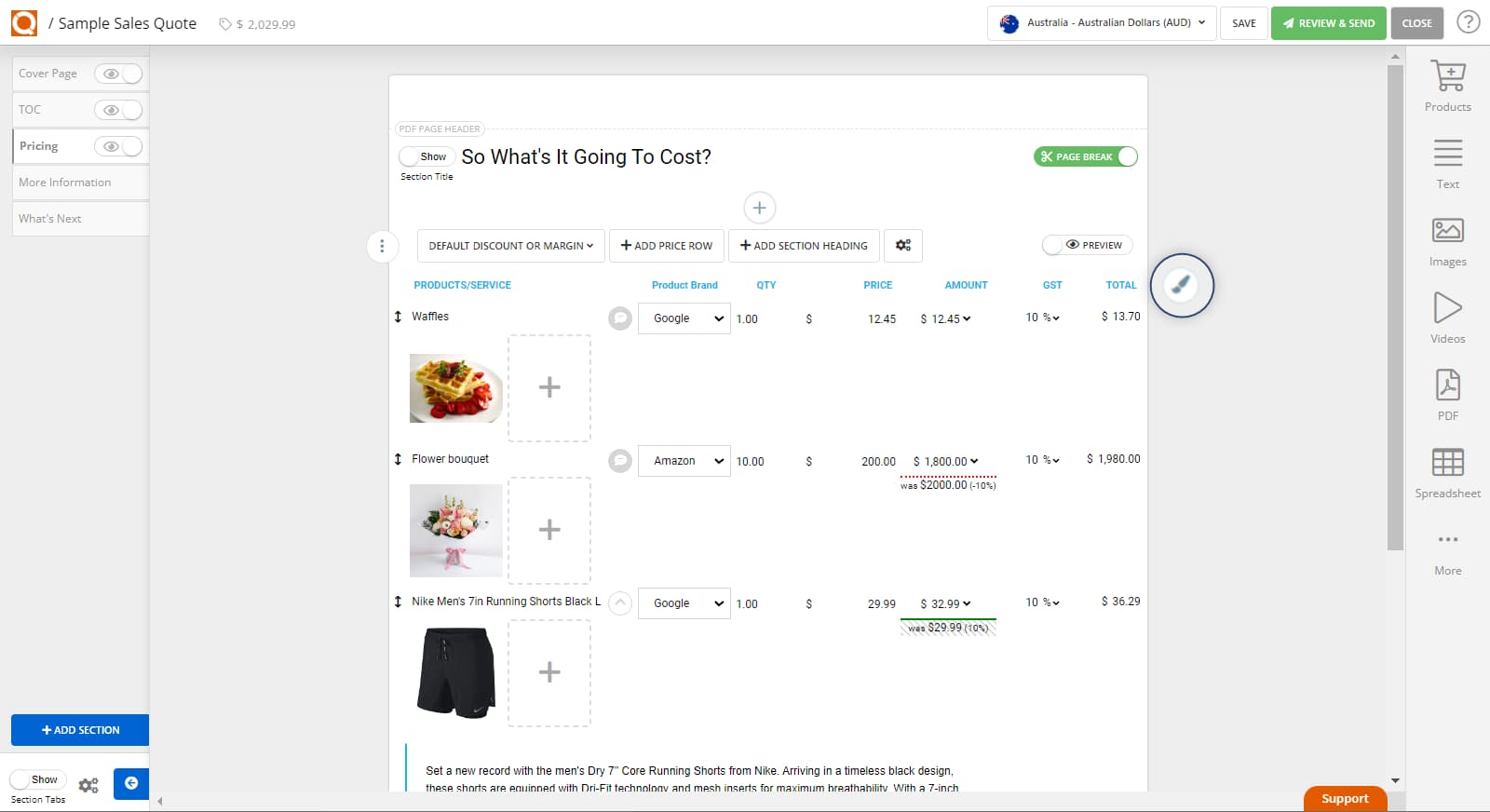This screenshot has height=812, width=1490.
Task: Open Flower bouquet brand Amazon dropdown
Action: point(684,461)
